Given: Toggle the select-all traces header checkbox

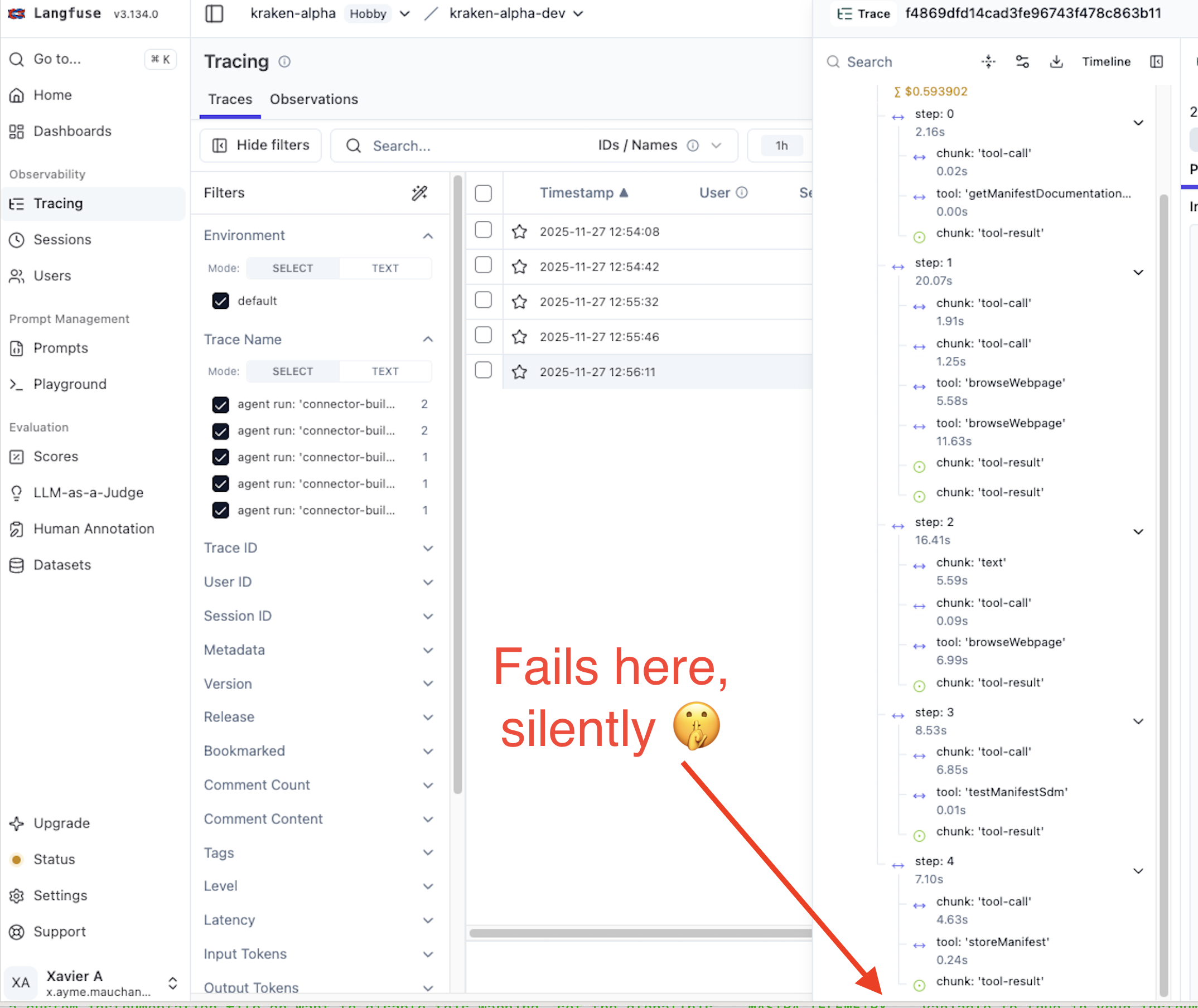Looking at the screenshot, I should pos(483,193).
